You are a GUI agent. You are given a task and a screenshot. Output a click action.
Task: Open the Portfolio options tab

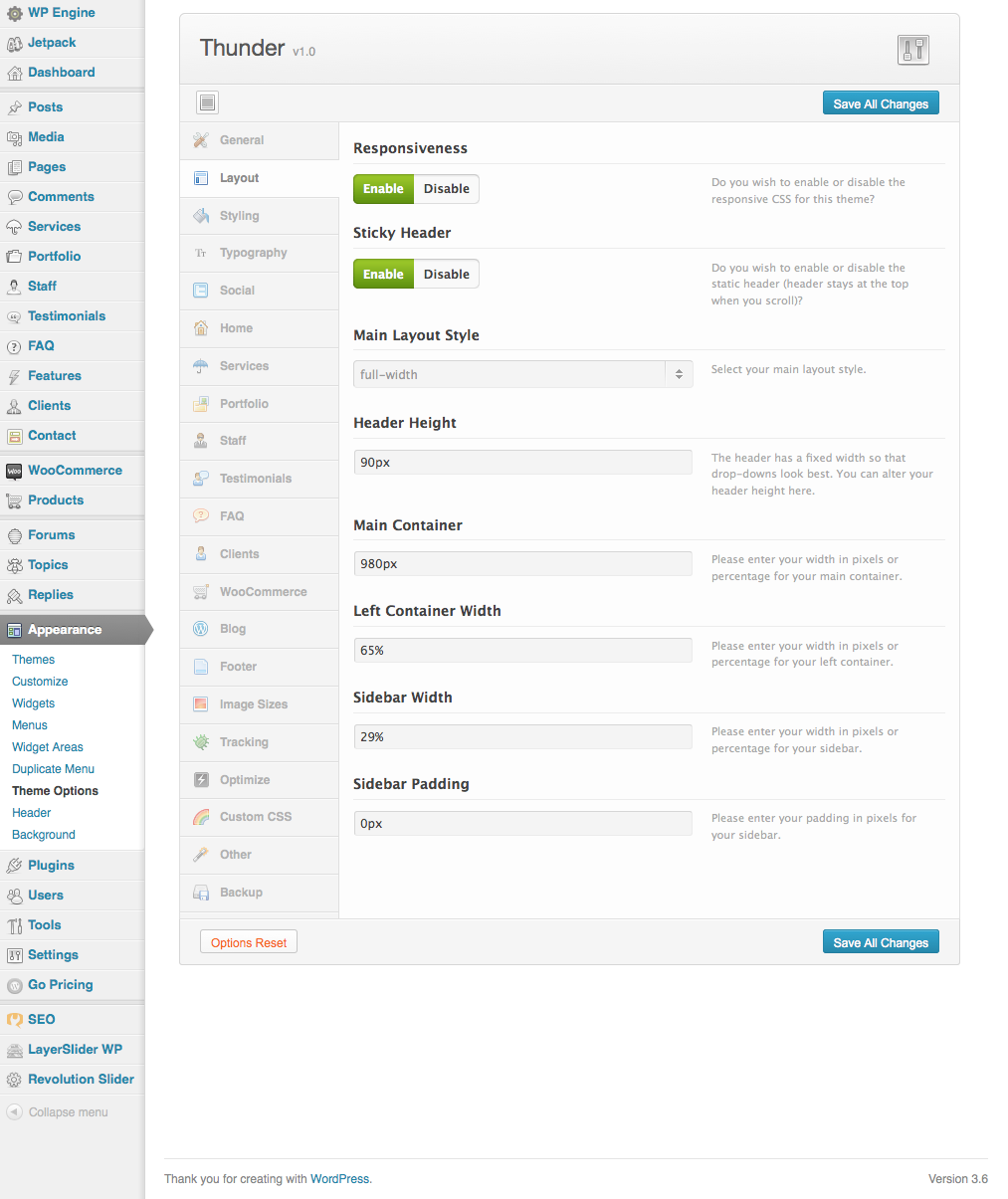(260, 404)
